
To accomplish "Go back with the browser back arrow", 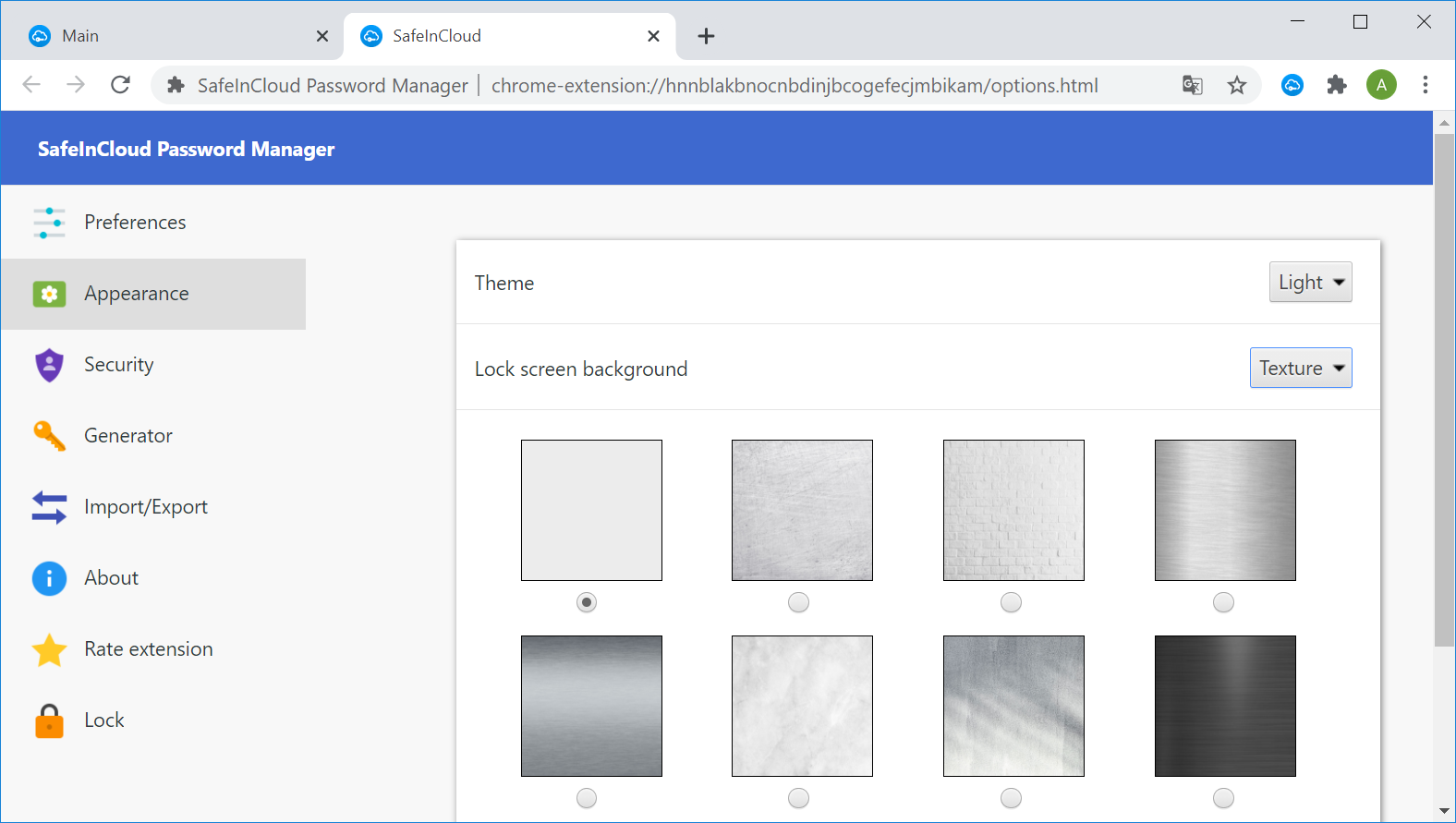I will (x=31, y=85).
